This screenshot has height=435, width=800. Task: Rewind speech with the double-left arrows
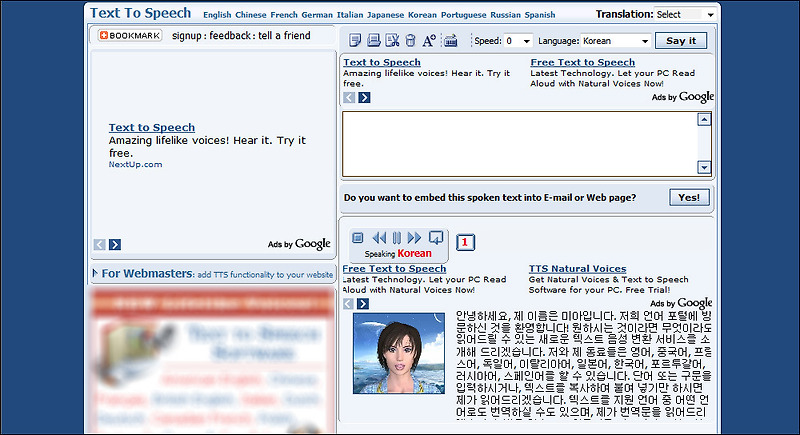tap(379, 238)
